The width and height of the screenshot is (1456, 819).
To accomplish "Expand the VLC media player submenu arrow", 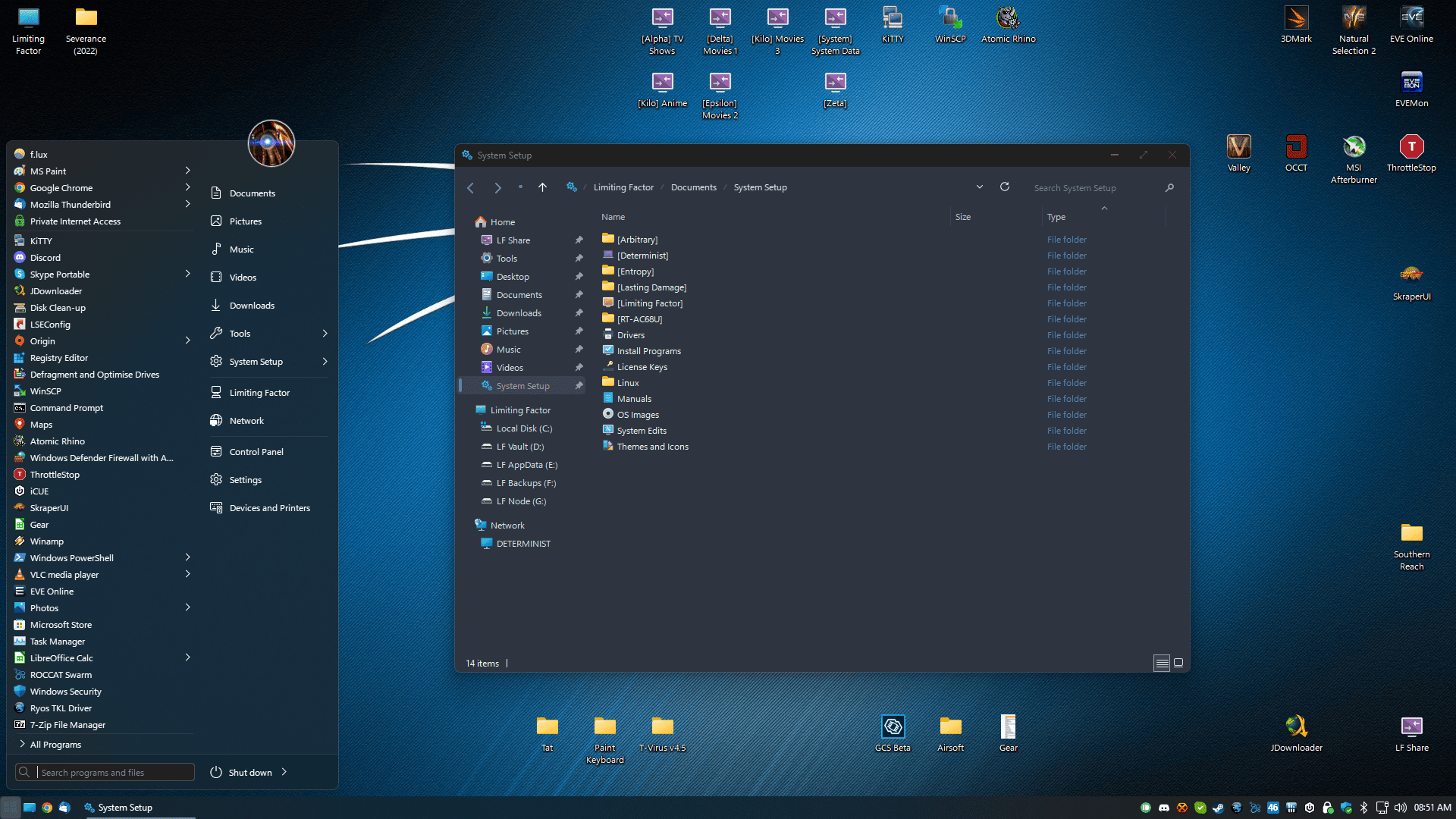I will point(187,574).
